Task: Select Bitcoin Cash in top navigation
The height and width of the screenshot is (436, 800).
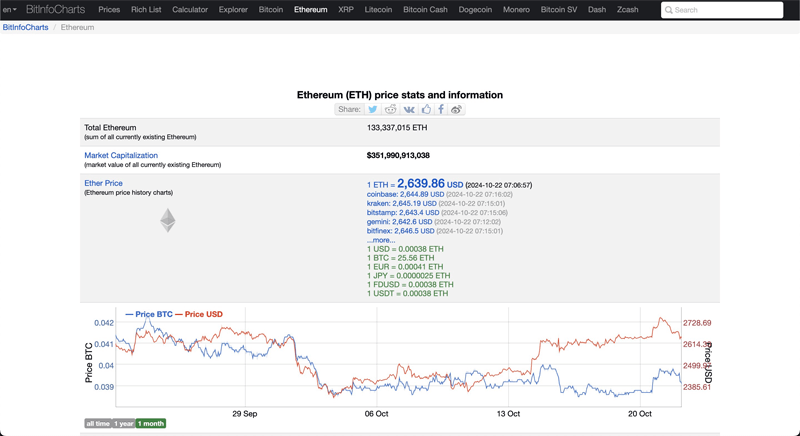Action: click(x=426, y=10)
